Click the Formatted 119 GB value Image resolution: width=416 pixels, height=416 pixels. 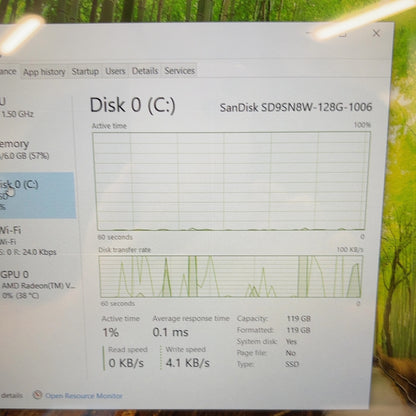pos(299,330)
